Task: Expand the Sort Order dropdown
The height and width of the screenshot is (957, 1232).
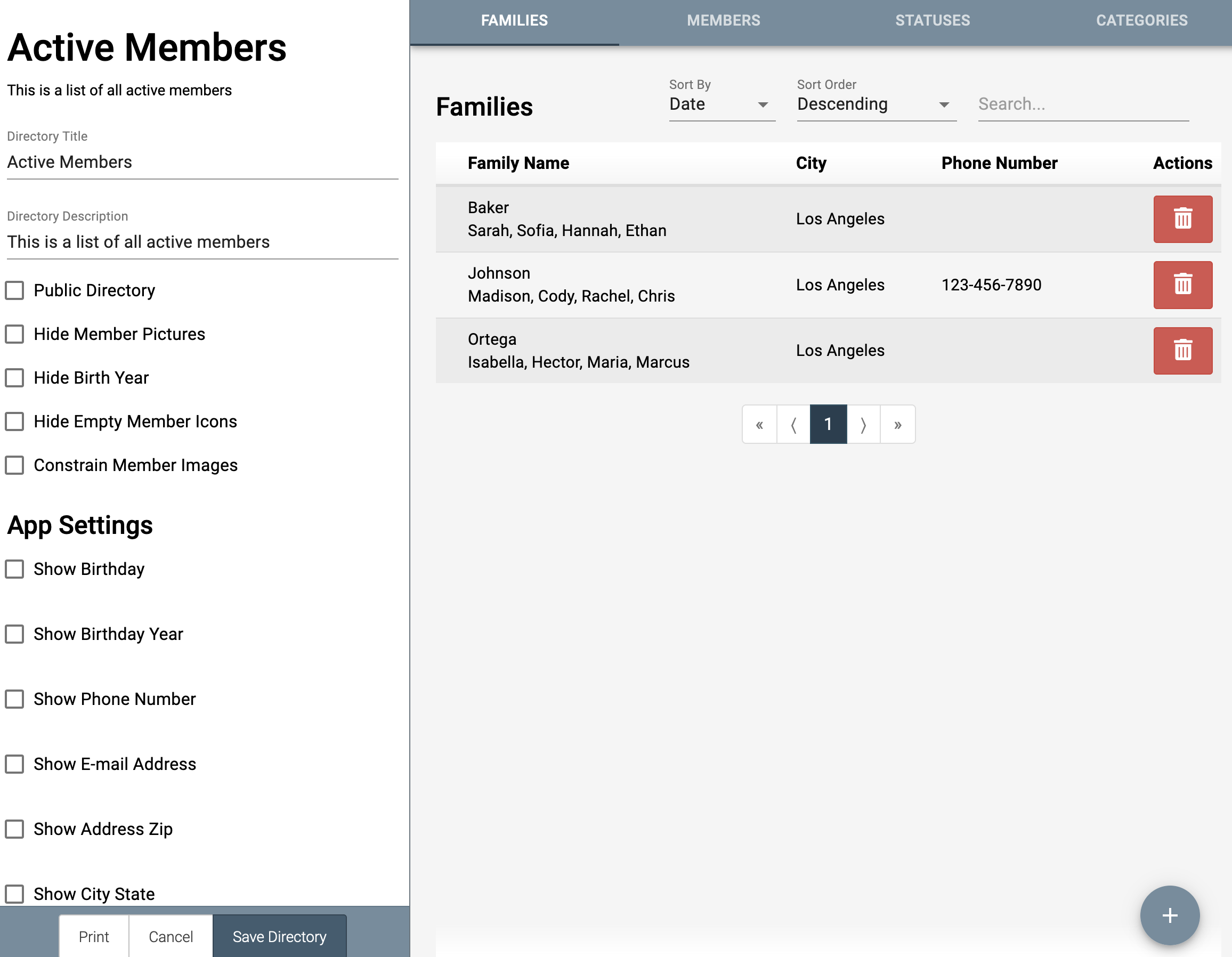Action: pyautogui.click(x=876, y=104)
